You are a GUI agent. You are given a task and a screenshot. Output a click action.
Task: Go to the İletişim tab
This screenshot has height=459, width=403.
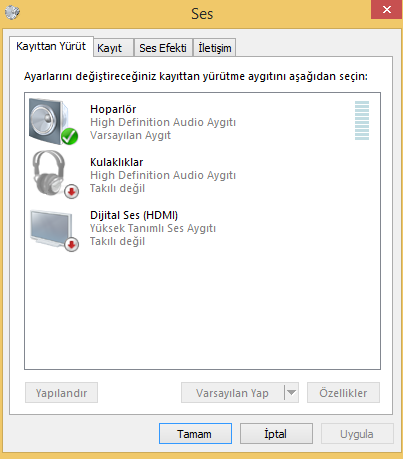tap(215, 48)
